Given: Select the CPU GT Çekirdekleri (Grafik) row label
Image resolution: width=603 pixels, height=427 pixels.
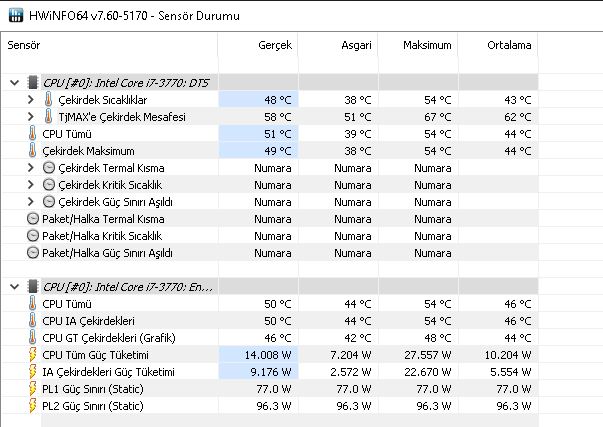Looking at the screenshot, I should pos(109,338).
